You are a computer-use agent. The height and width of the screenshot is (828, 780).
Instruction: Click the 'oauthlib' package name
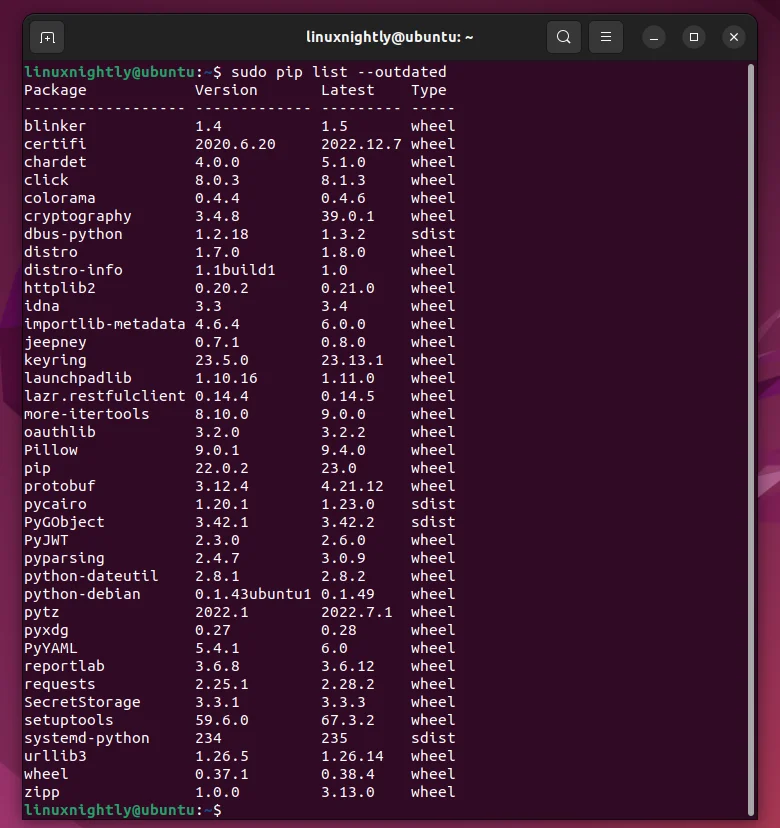point(60,432)
